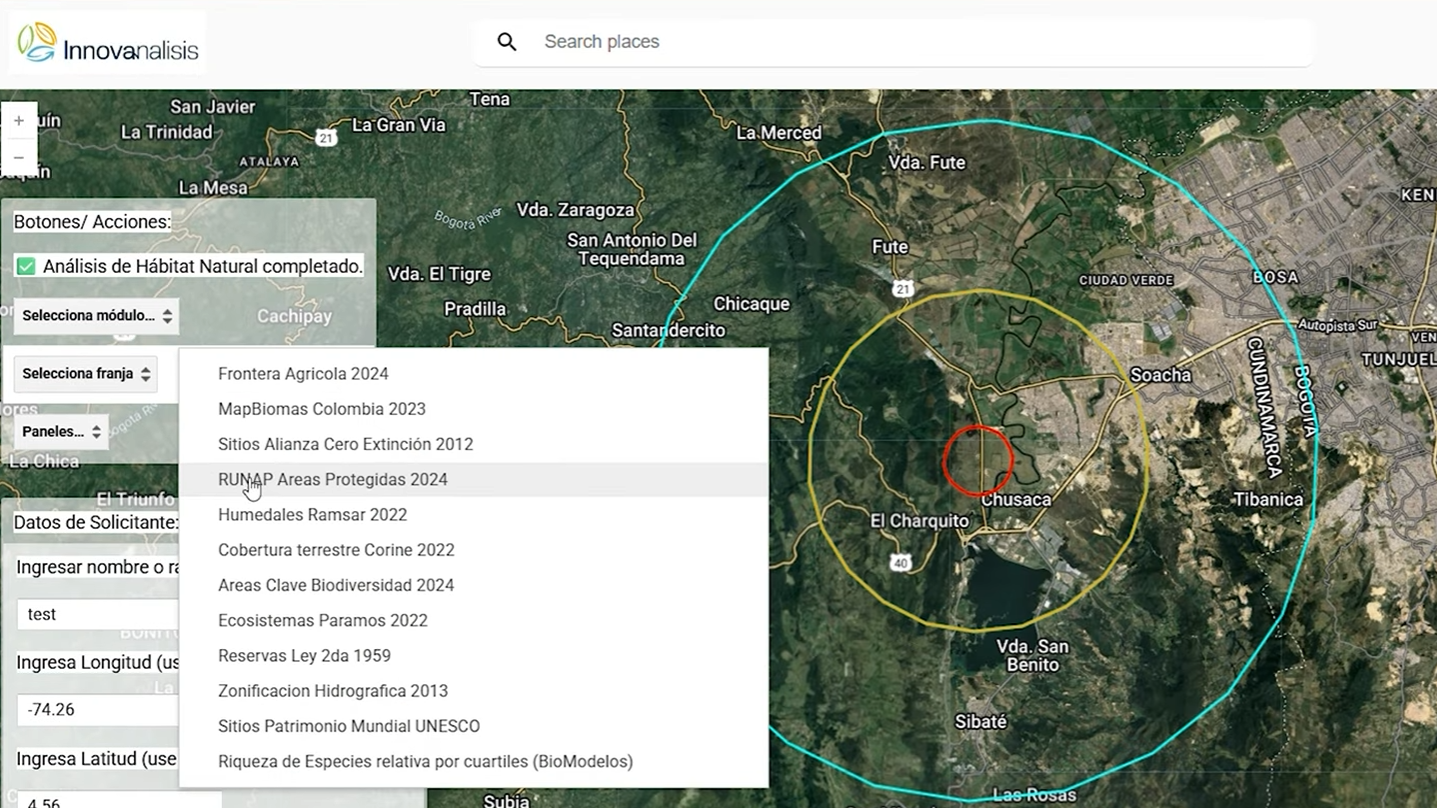Focus the Search places field

click(x=892, y=42)
